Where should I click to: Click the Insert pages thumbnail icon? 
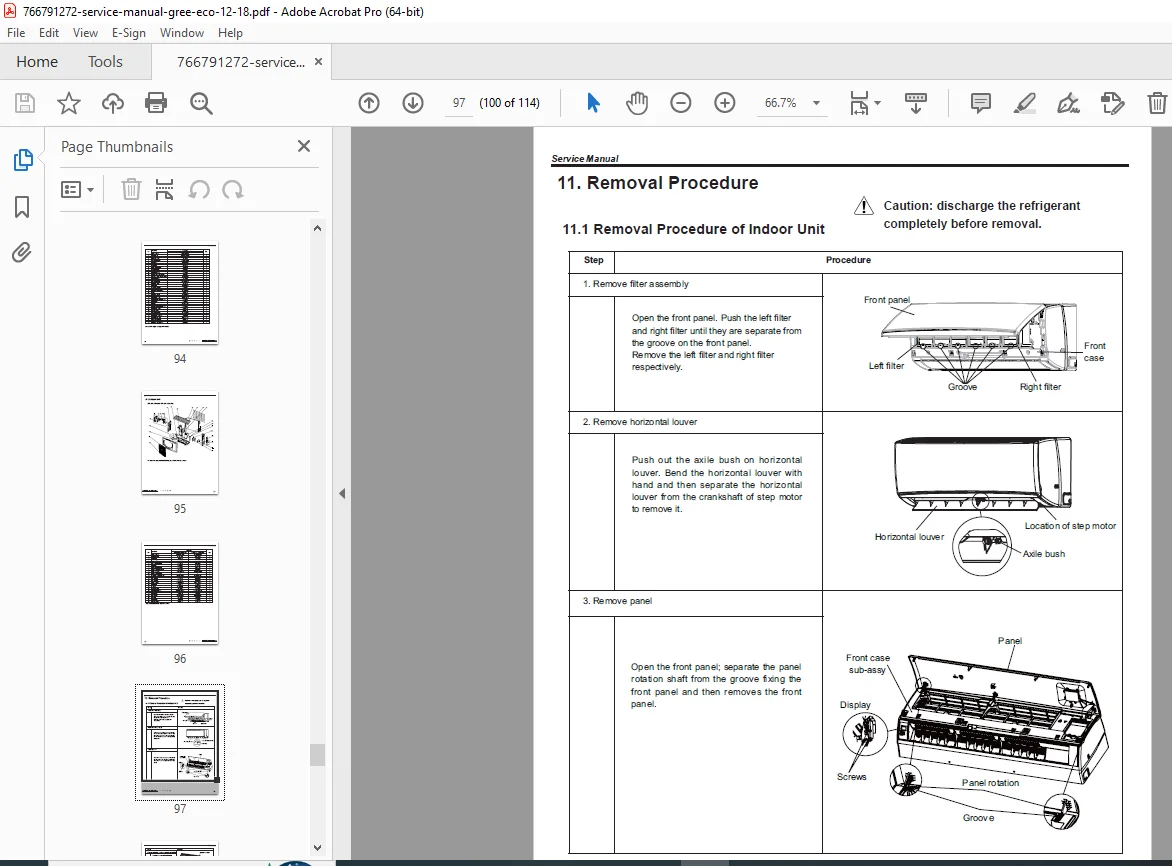(164, 190)
